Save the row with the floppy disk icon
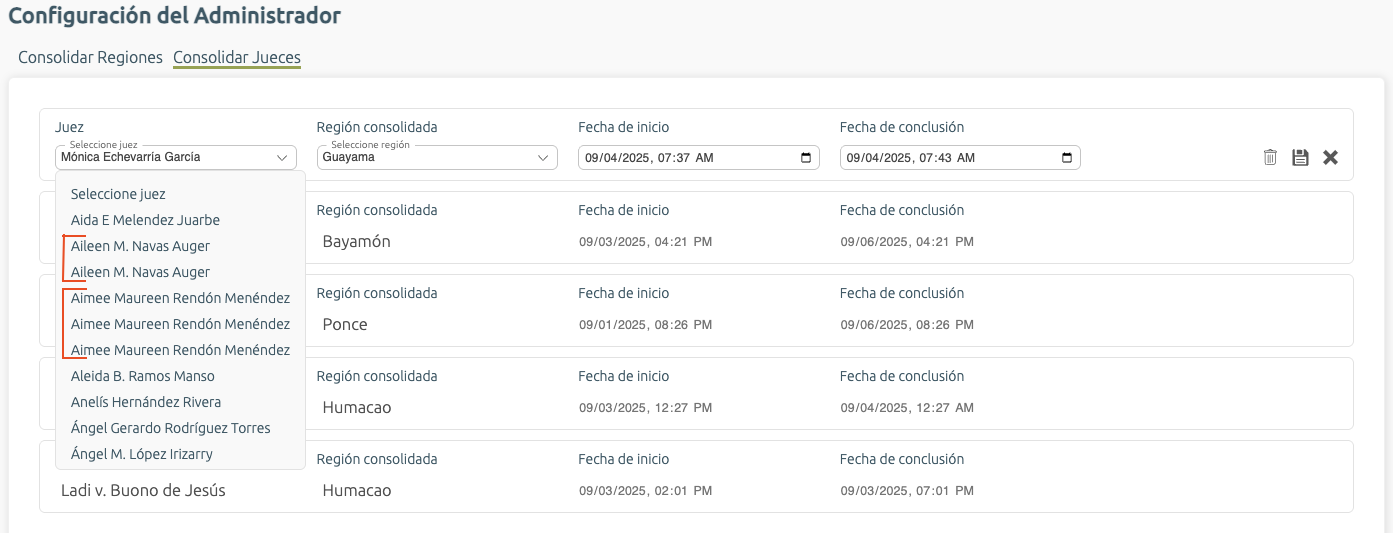1393x533 pixels. click(1300, 157)
